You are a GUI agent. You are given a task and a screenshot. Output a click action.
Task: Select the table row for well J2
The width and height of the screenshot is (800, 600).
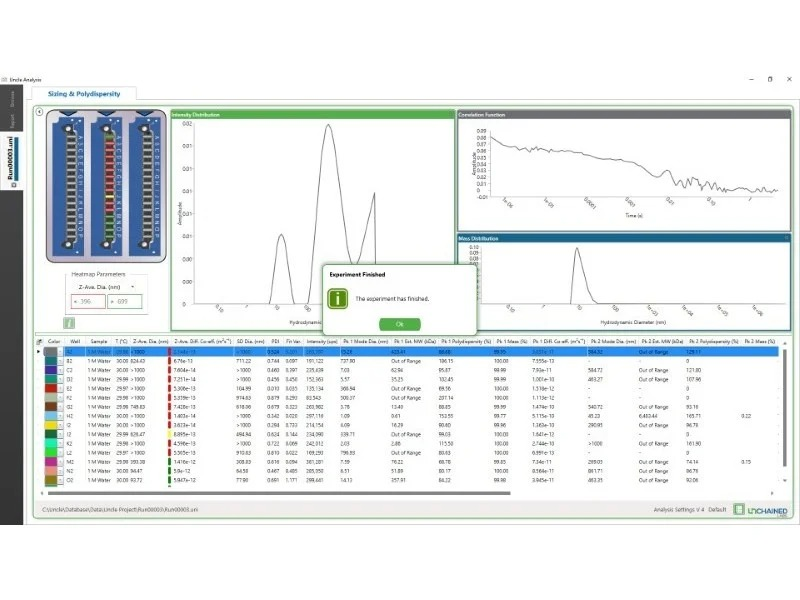click(411, 434)
